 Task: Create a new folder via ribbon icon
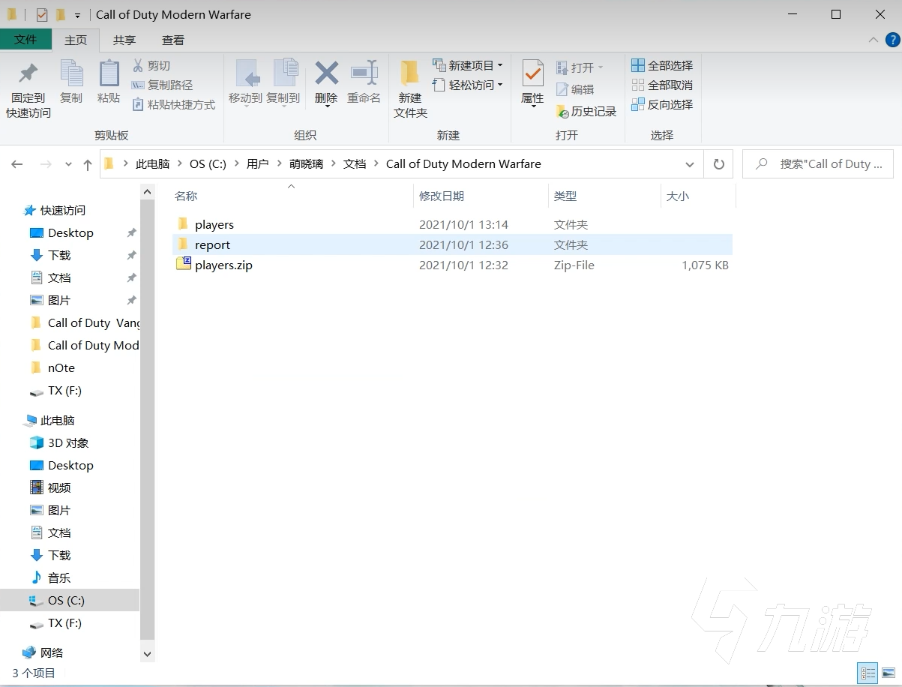(x=410, y=74)
